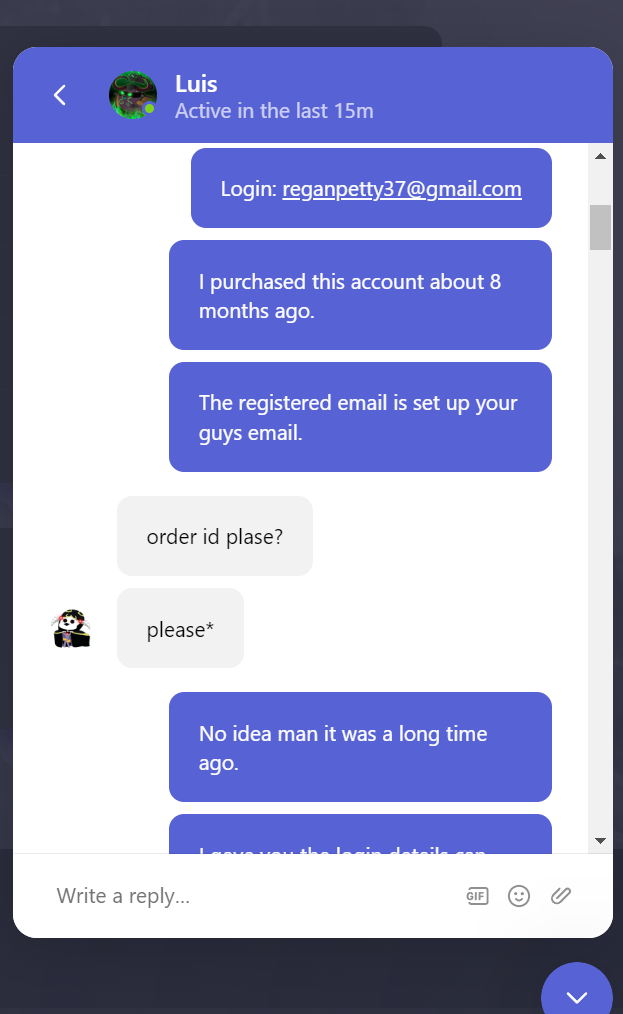The image size is (623, 1014).
Task: Click the green online status dot
Action: click(x=149, y=109)
